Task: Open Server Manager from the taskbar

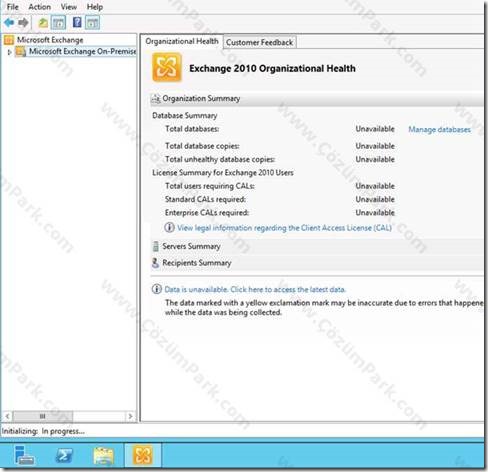Action: pos(24,455)
